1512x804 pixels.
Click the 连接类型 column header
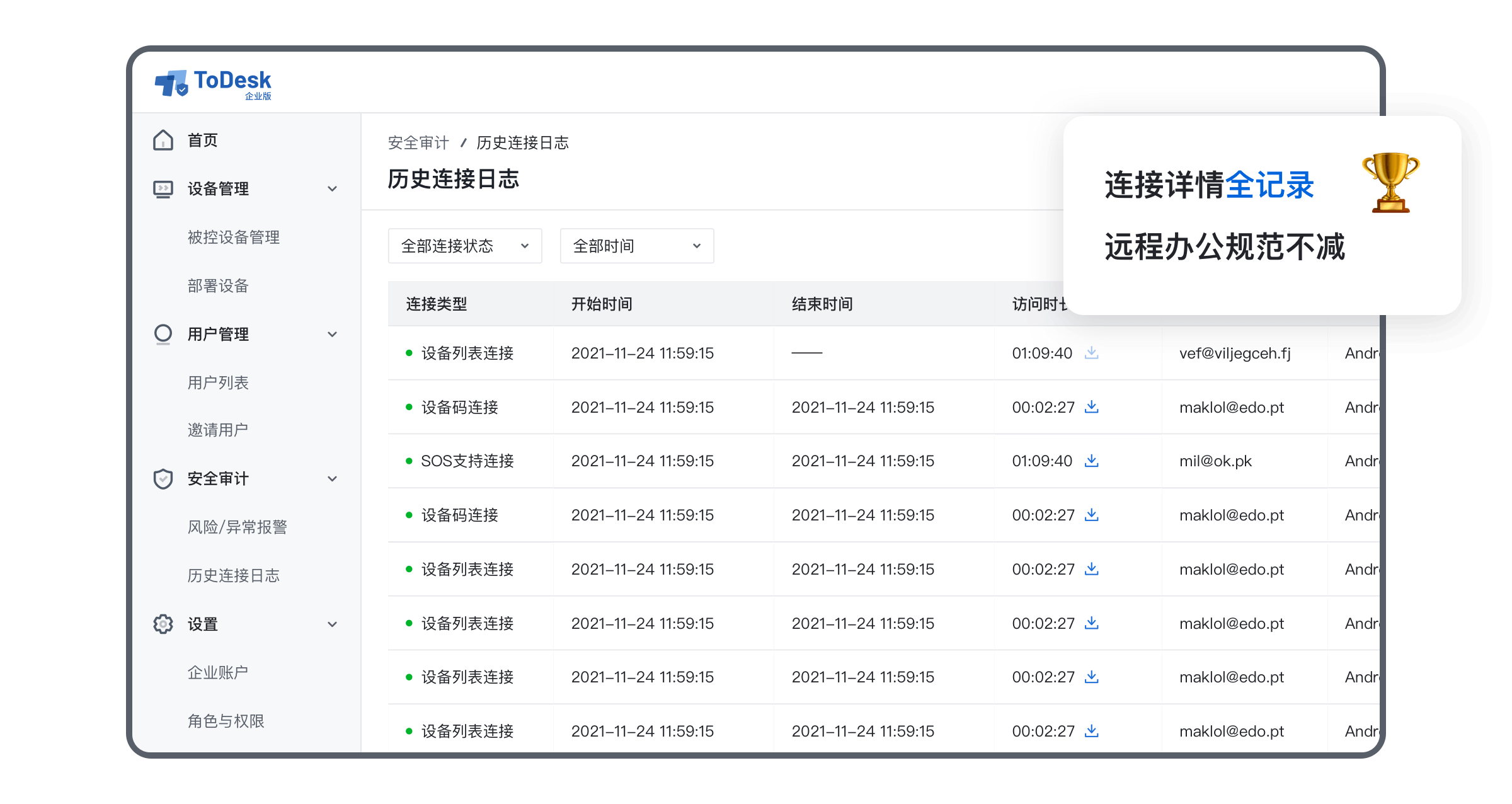(x=437, y=304)
